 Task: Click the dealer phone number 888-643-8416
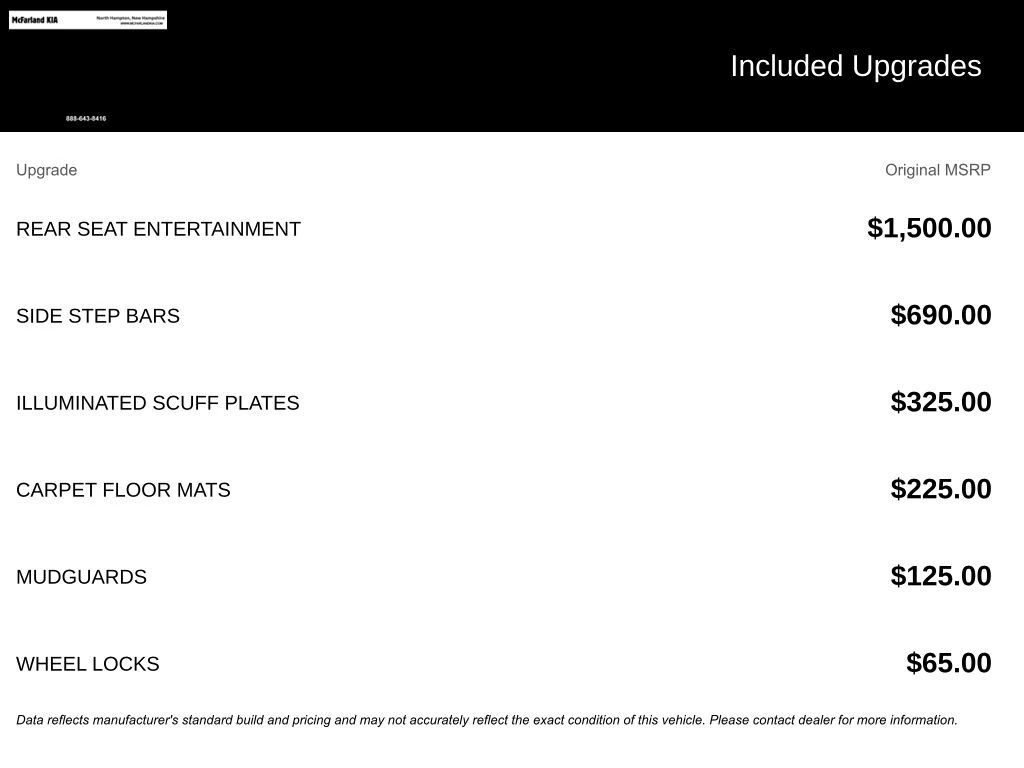pos(86,119)
